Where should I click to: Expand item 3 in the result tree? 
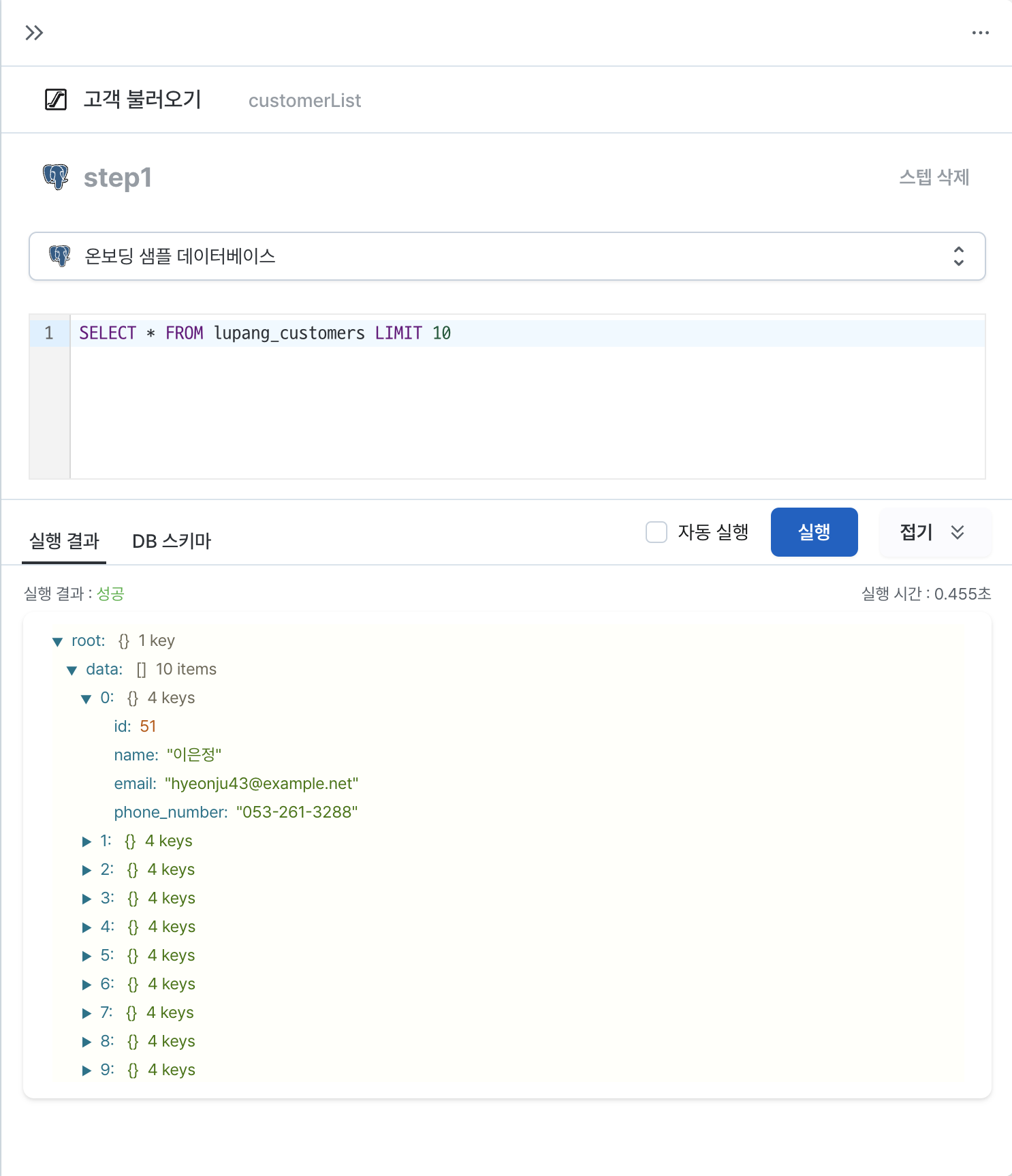(x=86, y=899)
